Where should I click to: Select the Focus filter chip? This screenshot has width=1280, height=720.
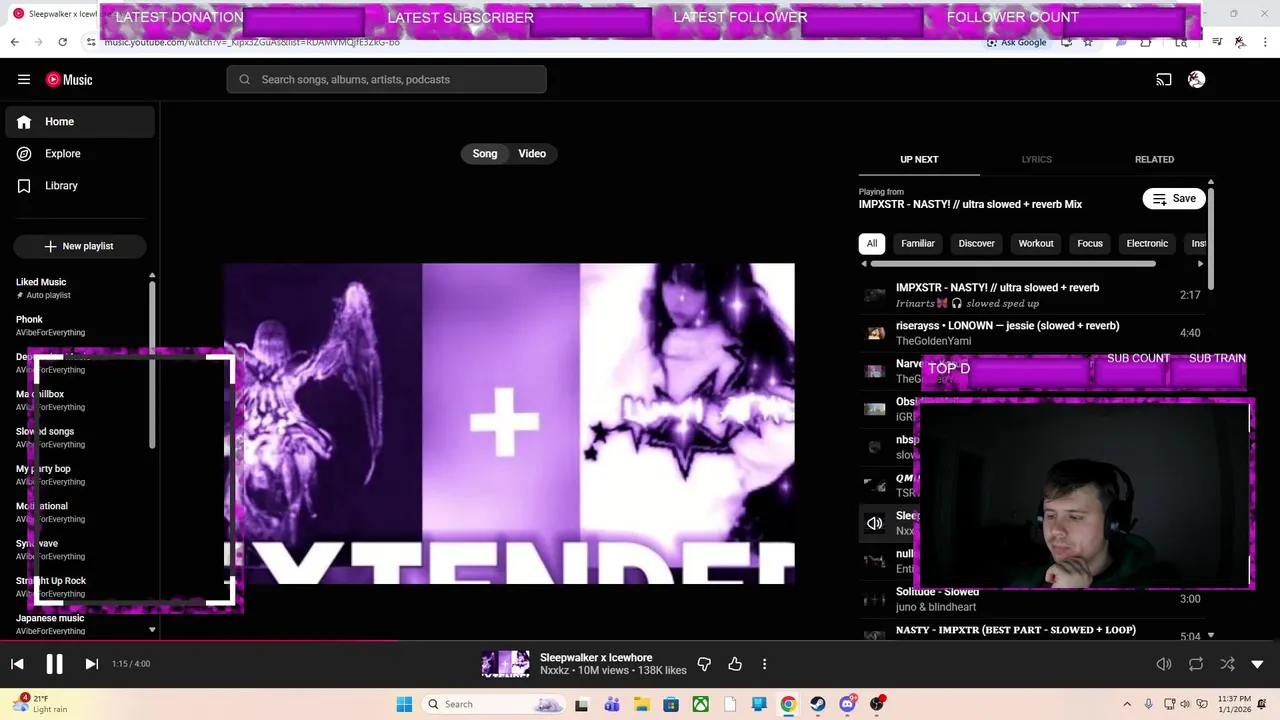[1090, 243]
